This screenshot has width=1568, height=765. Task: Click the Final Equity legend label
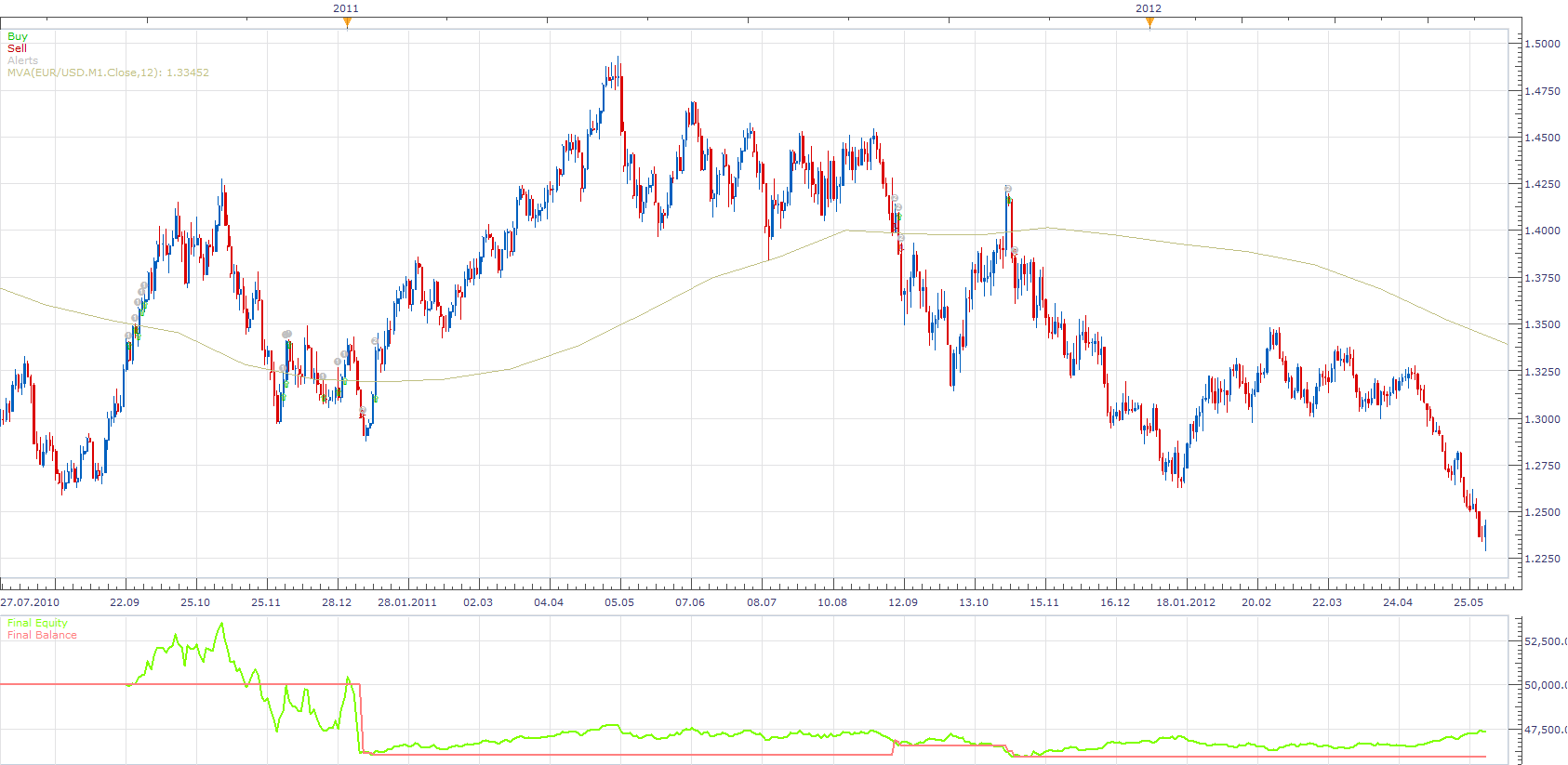pyautogui.click(x=37, y=623)
